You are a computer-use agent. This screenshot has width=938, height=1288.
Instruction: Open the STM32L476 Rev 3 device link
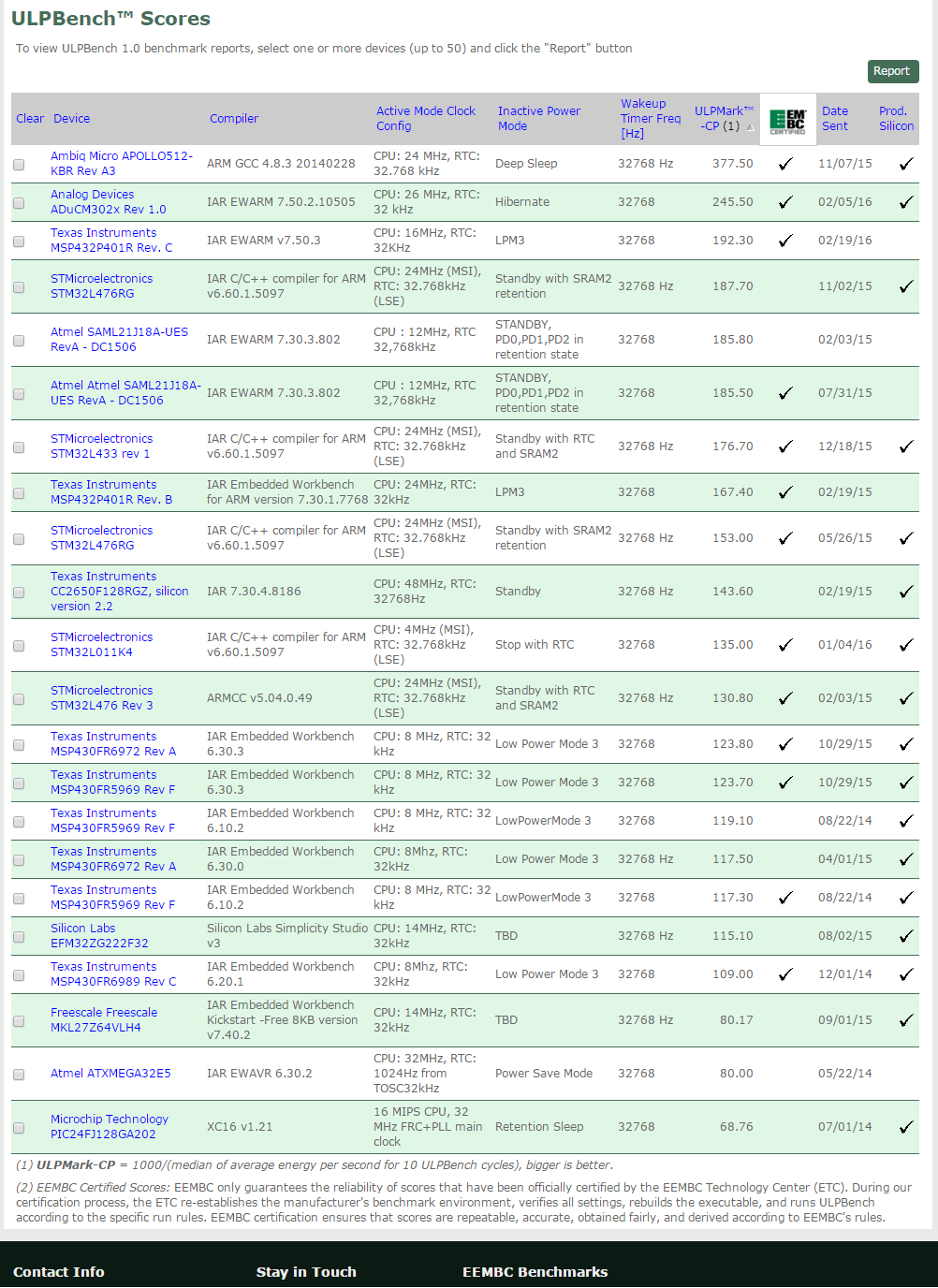pos(101,698)
